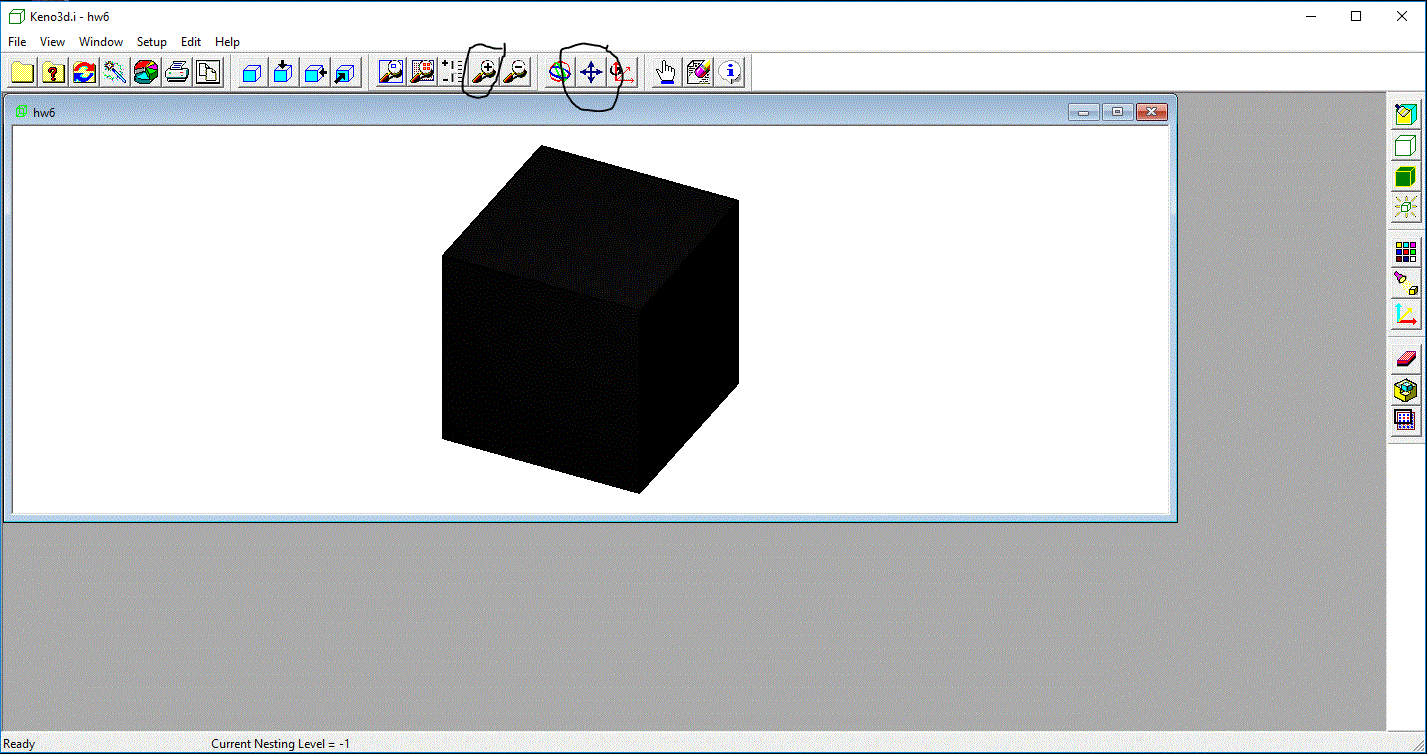This screenshot has height=754, width=1427.
Task: Click the magic wand toolbar icon
Action: 115,72
